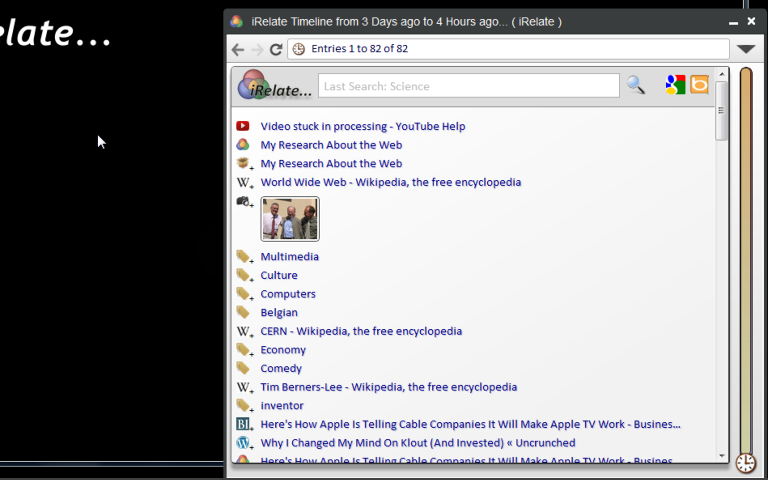Open World Wide Web - Wikipedia link
Viewport: 768px width, 480px height.
[390, 182]
